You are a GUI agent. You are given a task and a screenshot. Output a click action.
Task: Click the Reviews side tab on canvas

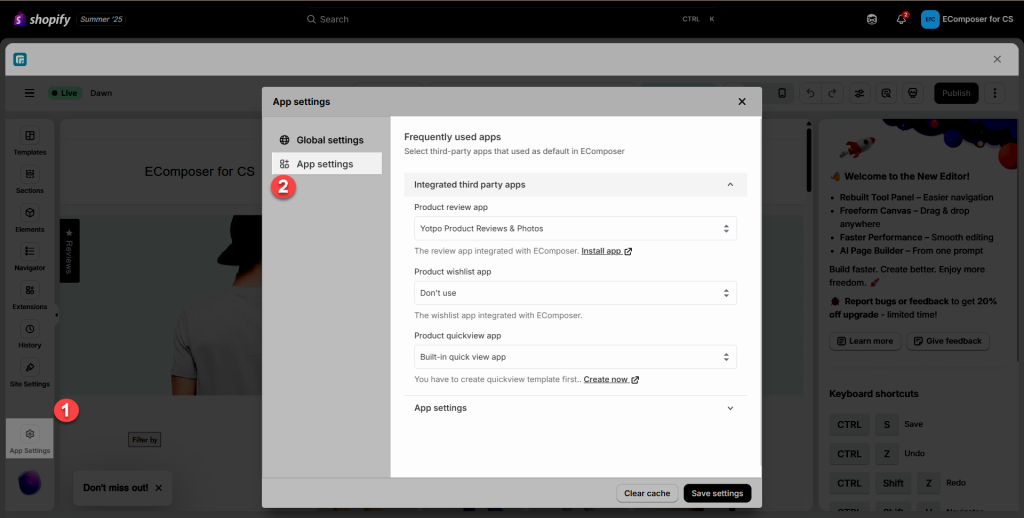(x=69, y=251)
